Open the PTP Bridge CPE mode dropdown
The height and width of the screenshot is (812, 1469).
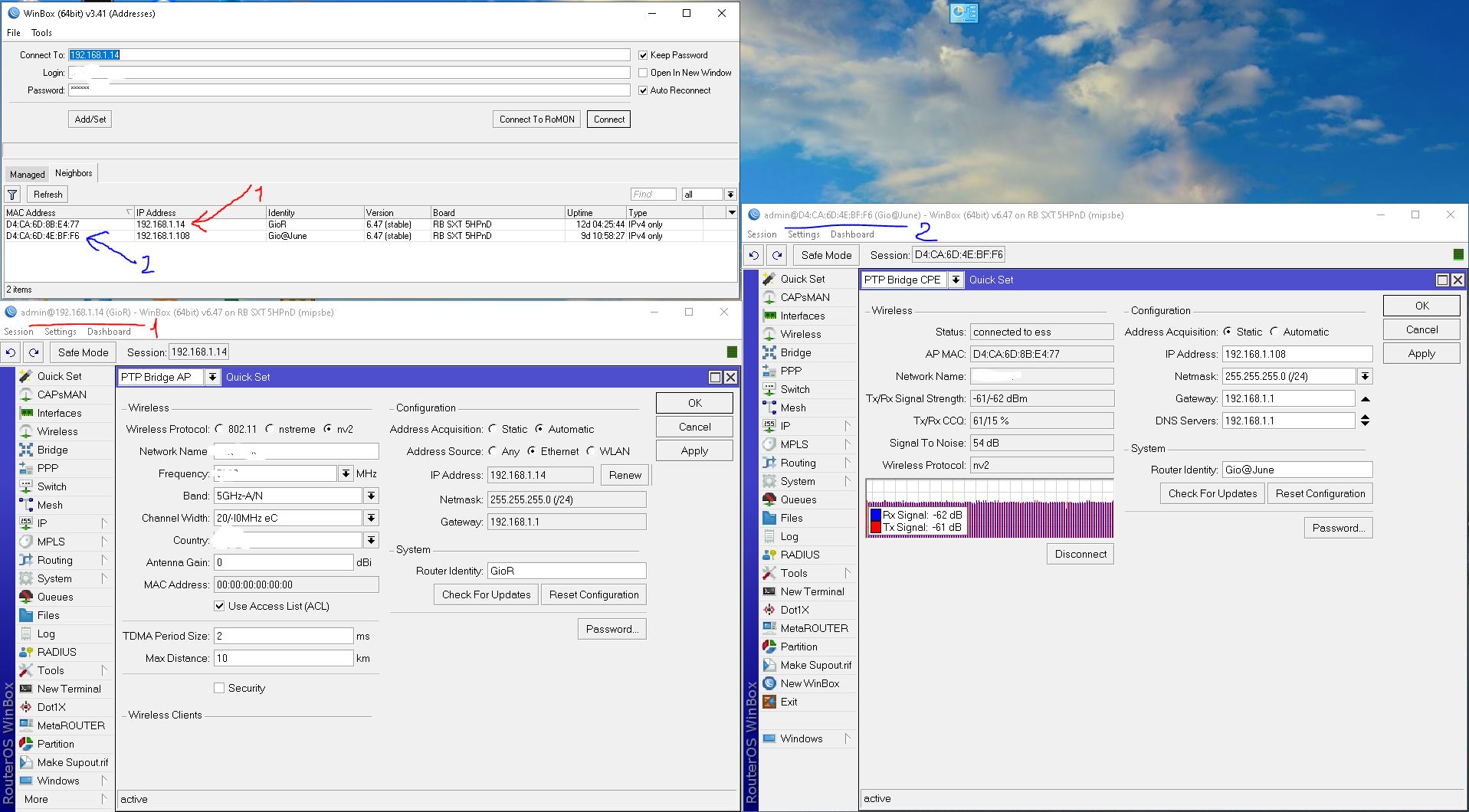(956, 280)
